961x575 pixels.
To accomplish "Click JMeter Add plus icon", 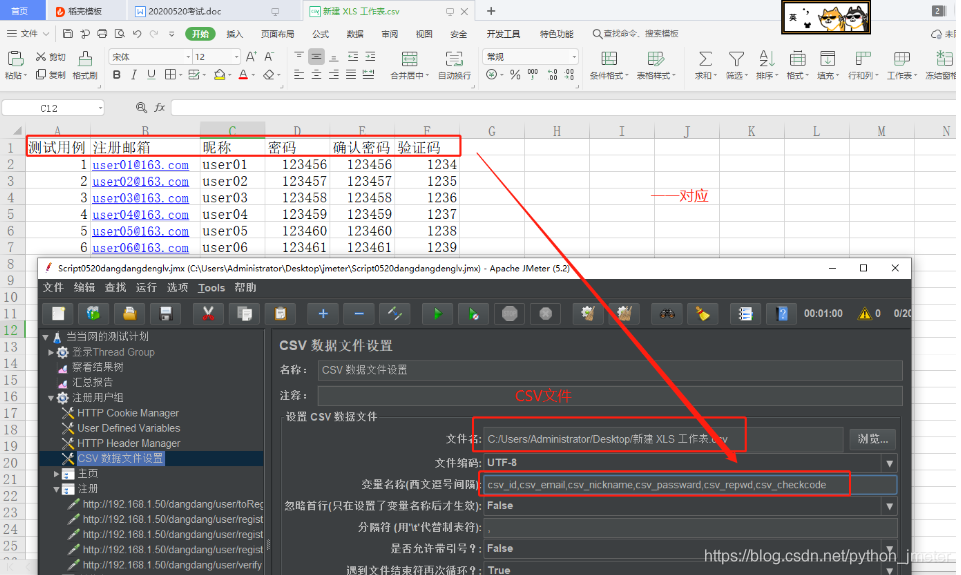I will [323, 314].
